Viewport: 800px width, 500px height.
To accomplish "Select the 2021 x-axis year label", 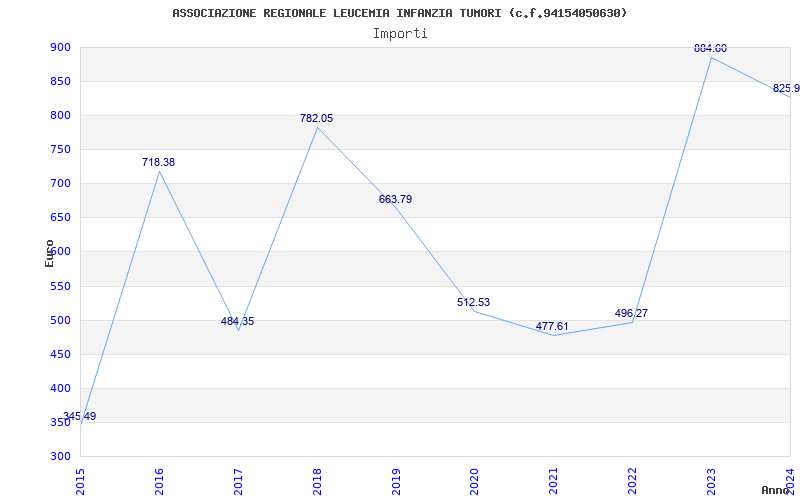I will tap(554, 481).
